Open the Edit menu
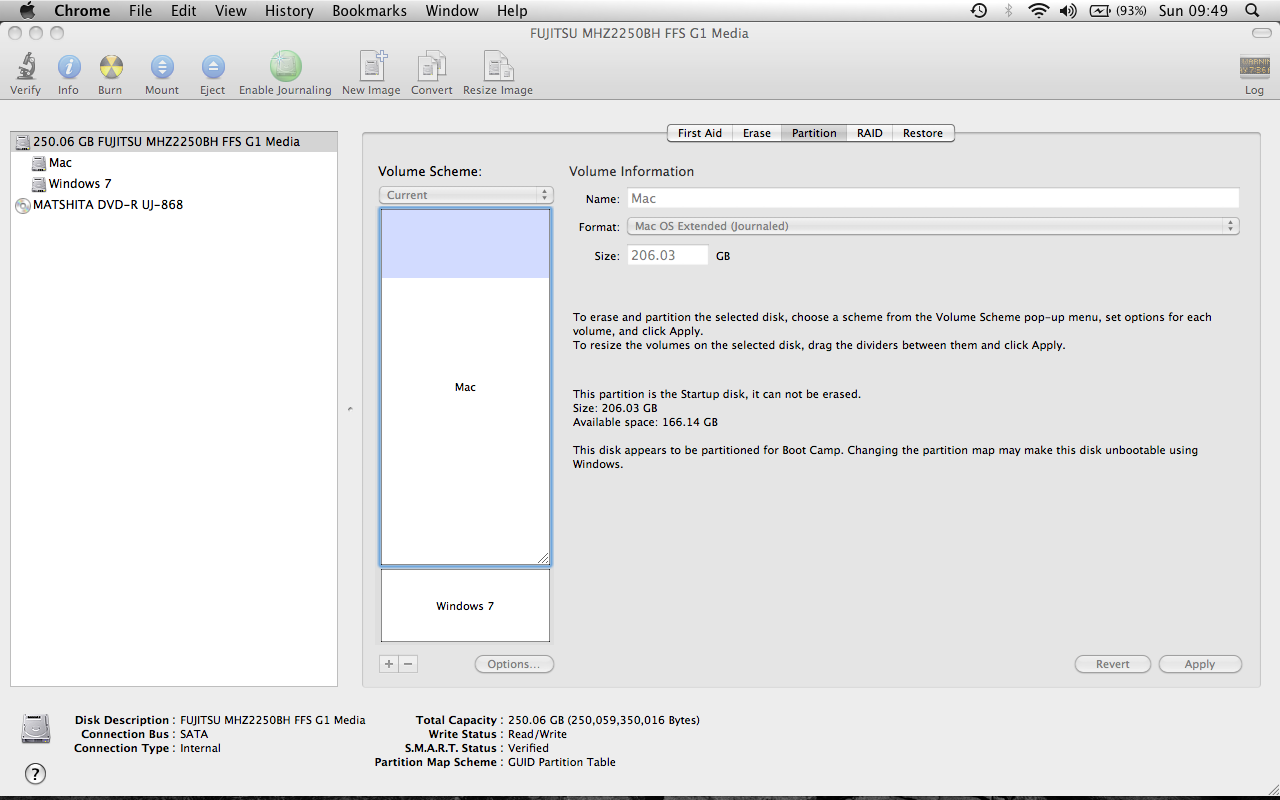This screenshot has width=1280, height=800. [183, 11]
